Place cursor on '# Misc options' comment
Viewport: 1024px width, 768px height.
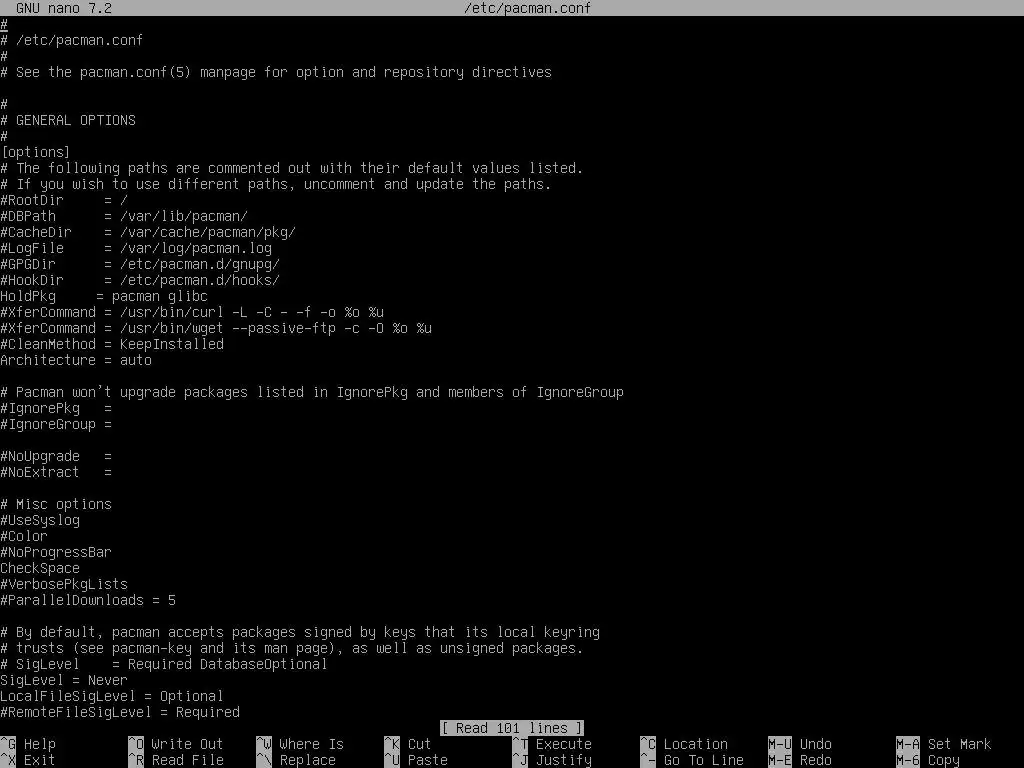coord(56,504)
